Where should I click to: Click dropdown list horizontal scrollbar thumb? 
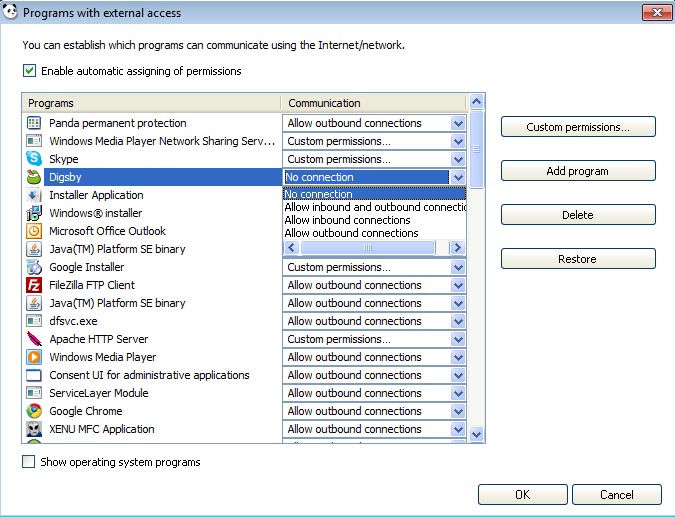(x=368, y=248)
